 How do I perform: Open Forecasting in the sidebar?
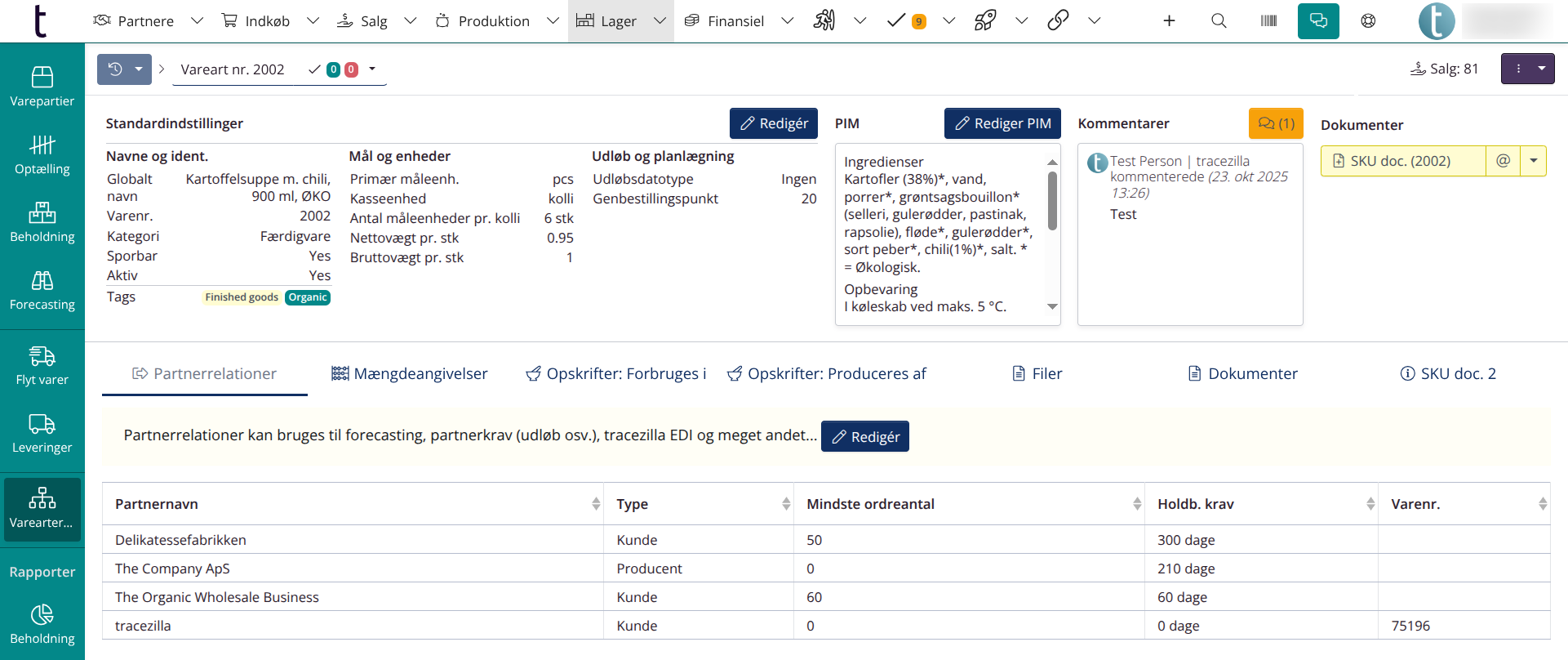point(42,291)
